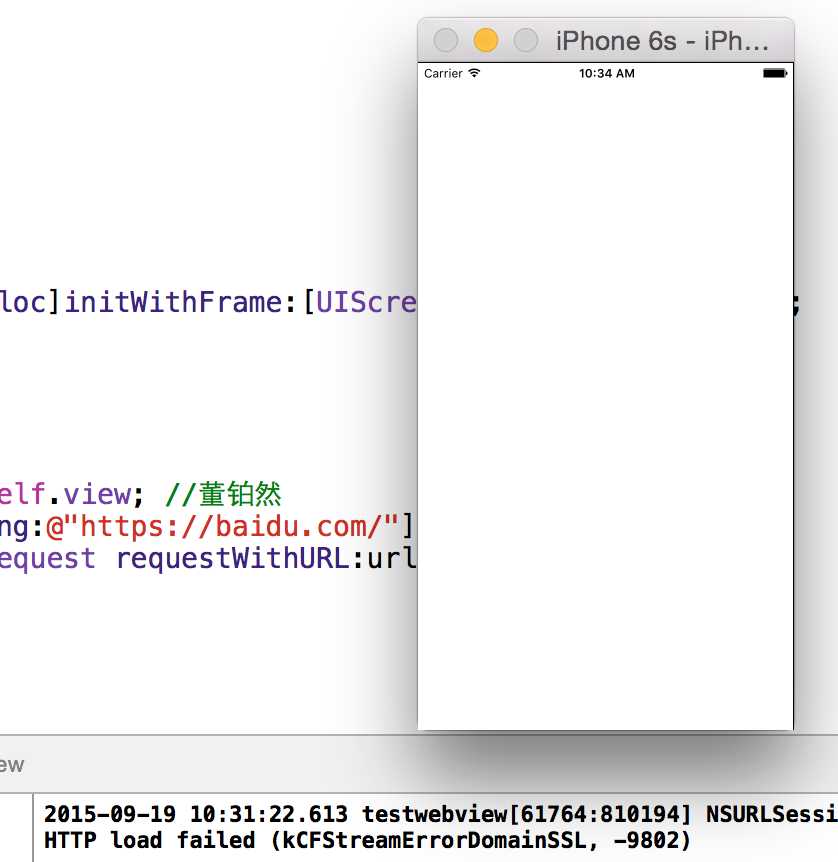This screenshot has width=838, height=862.
Task: Click the kCFStreamErrorDomainSSL, -9802 error text
Action: tap(480, 840)
